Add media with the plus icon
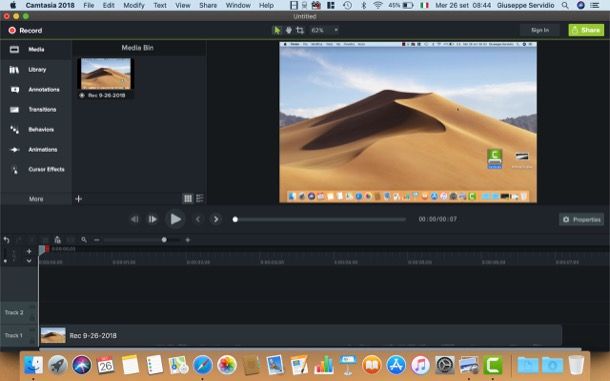Screen dimensions: 610x381 (78, 199)
